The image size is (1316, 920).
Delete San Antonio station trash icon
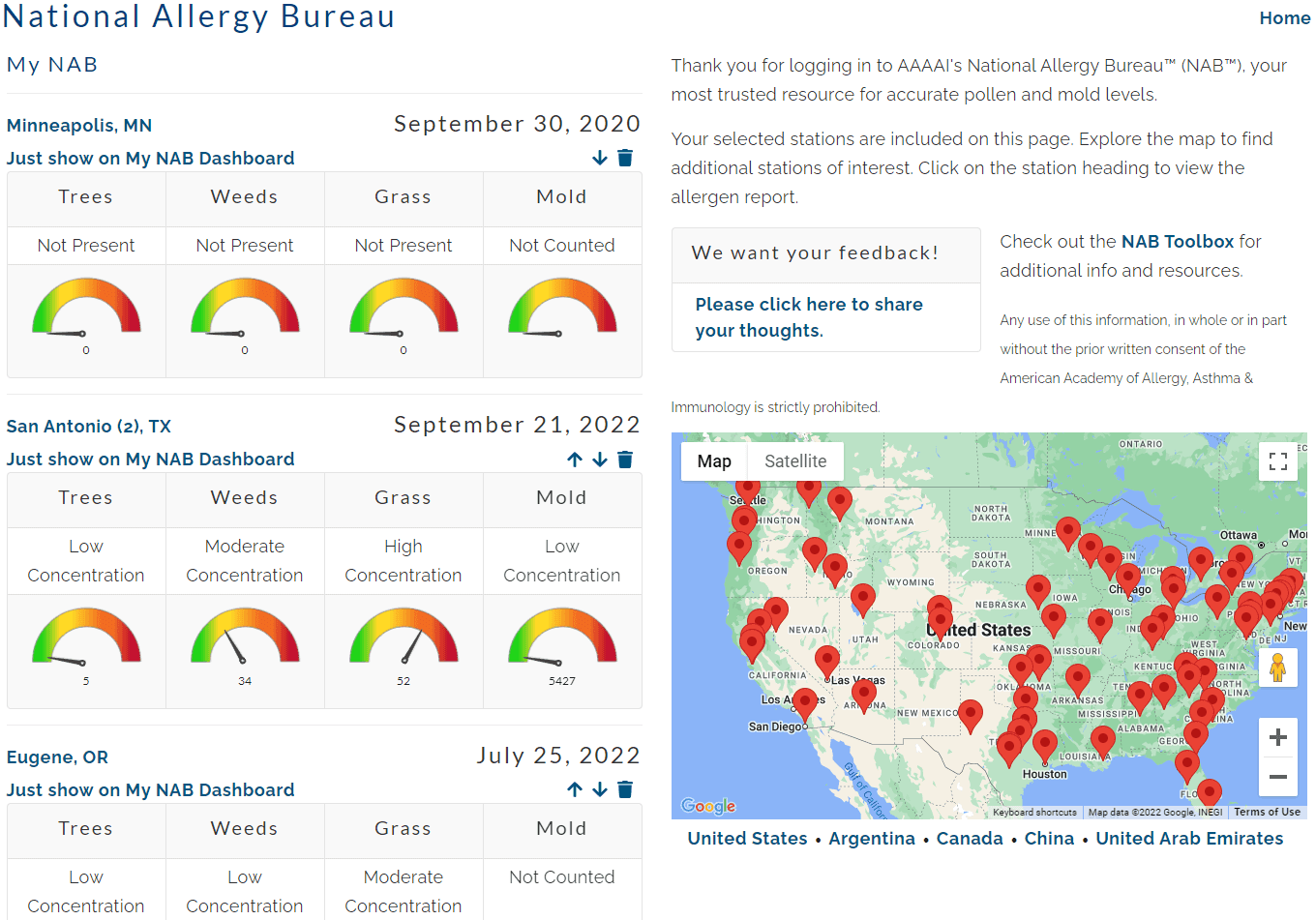[625, 460]
